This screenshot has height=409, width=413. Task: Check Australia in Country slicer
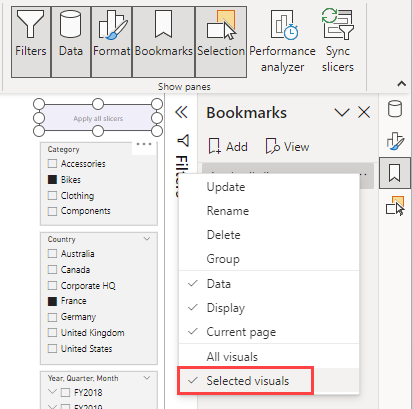pos(52,253)
